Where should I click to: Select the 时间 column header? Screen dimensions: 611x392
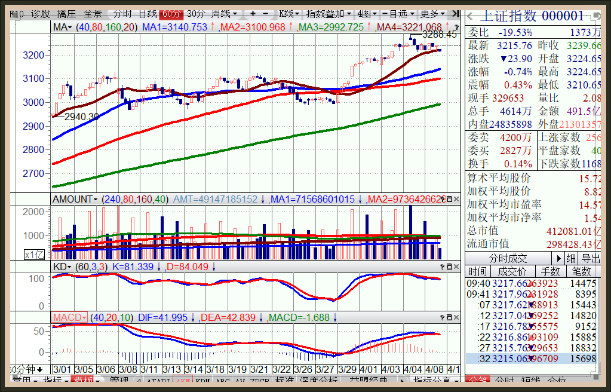(477, 271)
